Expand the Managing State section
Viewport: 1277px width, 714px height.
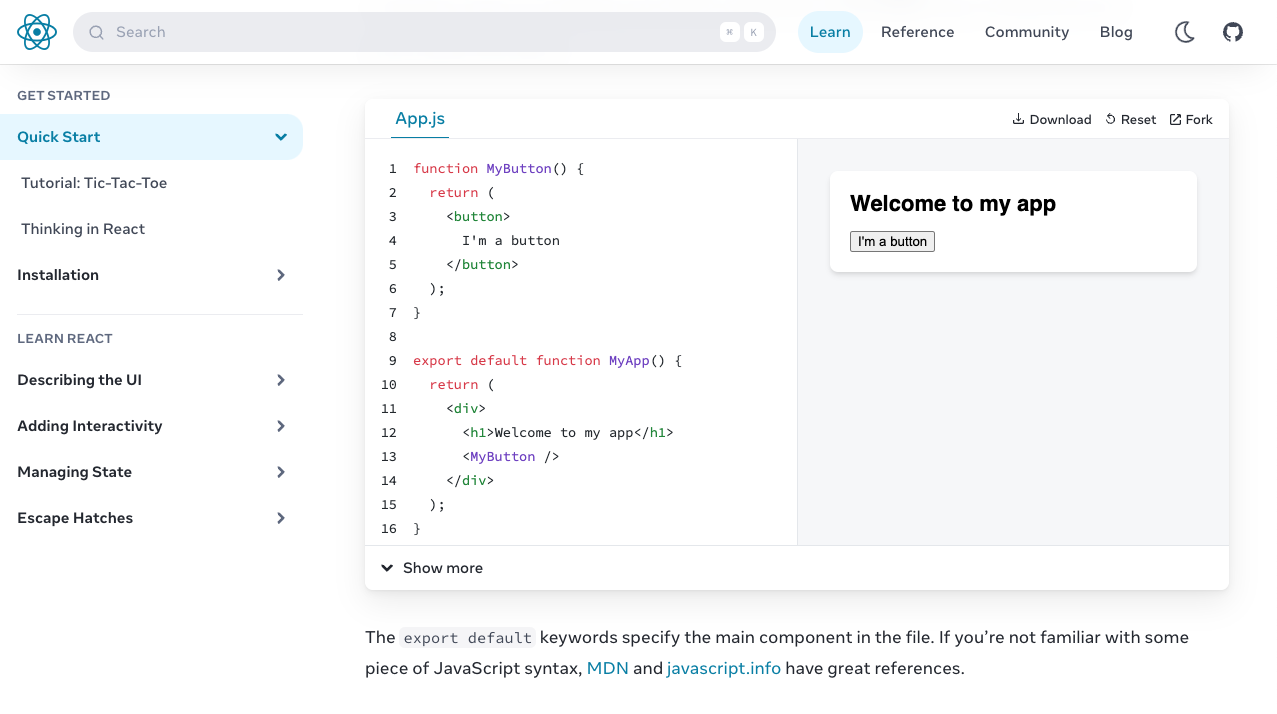coord(280,471)
